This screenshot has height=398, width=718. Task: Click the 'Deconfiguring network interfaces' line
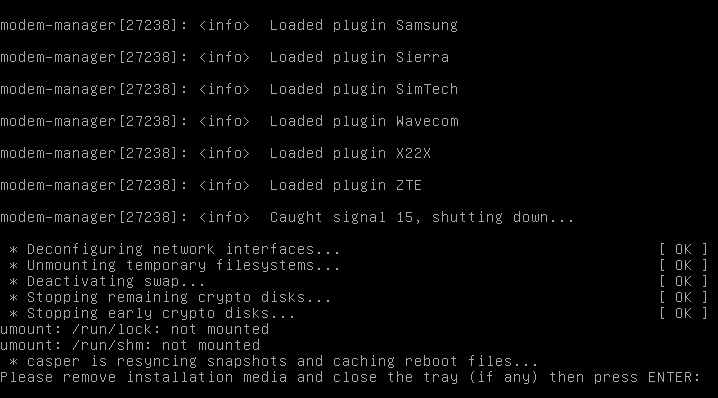point(175,250)
